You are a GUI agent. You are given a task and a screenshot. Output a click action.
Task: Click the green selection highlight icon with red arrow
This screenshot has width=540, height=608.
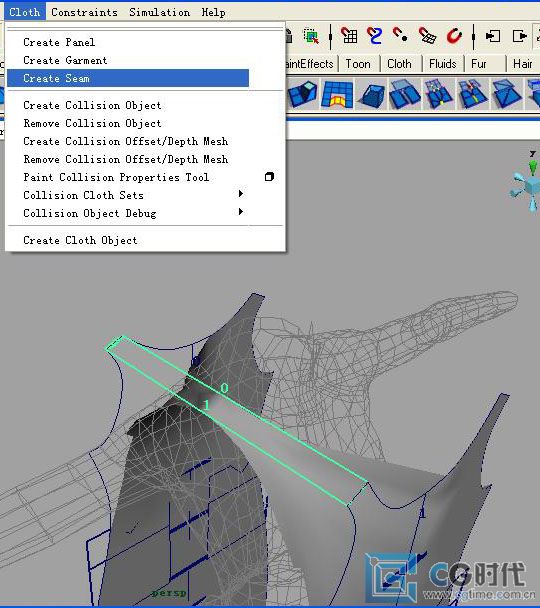tap(311, 36)
